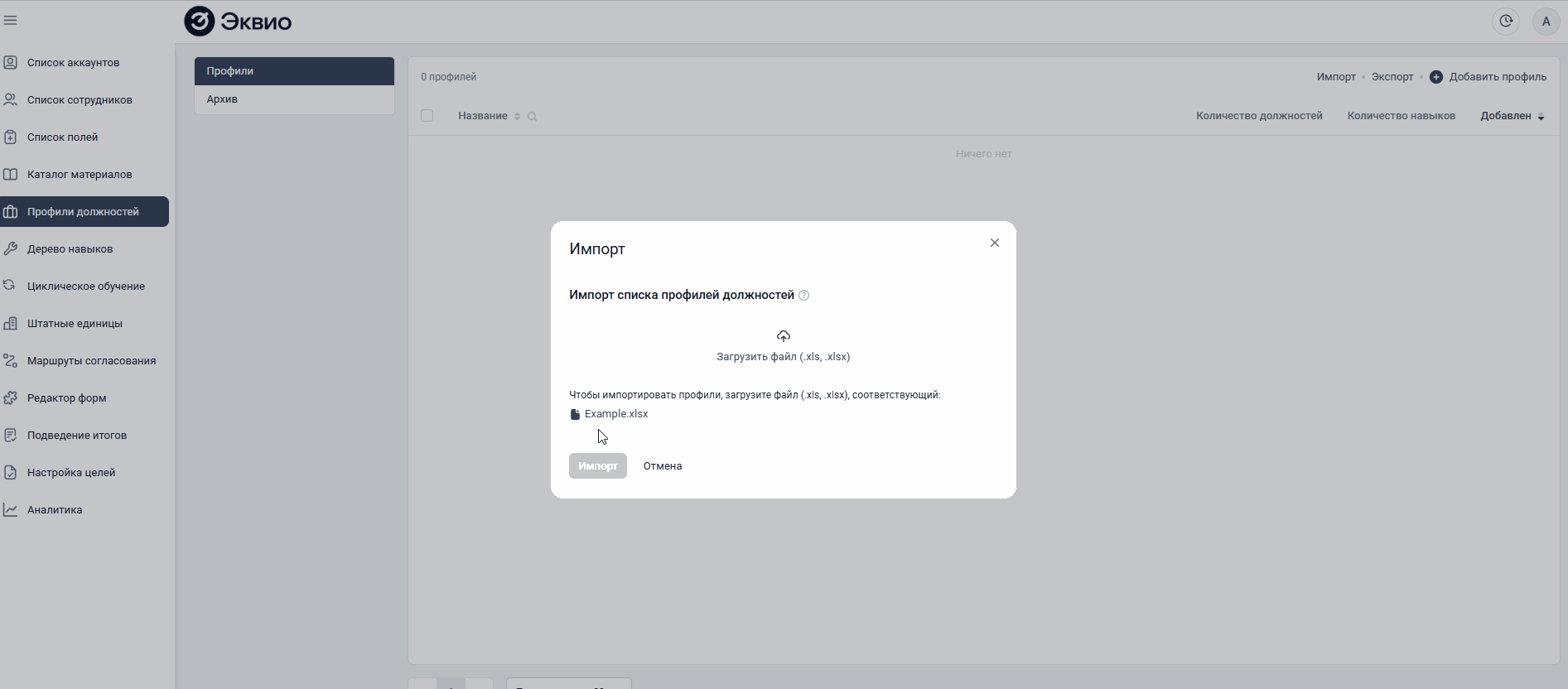This screenshot has width=1568, height=689.
Task: Click Добавить профиль link
Action: (1498, 77)
